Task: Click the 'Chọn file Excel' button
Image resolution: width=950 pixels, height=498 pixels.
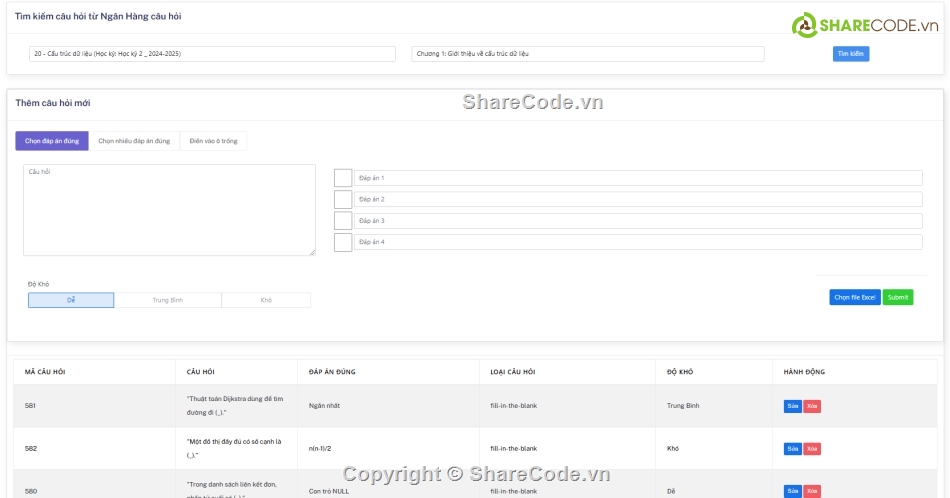Action: [x=855, y=297]
